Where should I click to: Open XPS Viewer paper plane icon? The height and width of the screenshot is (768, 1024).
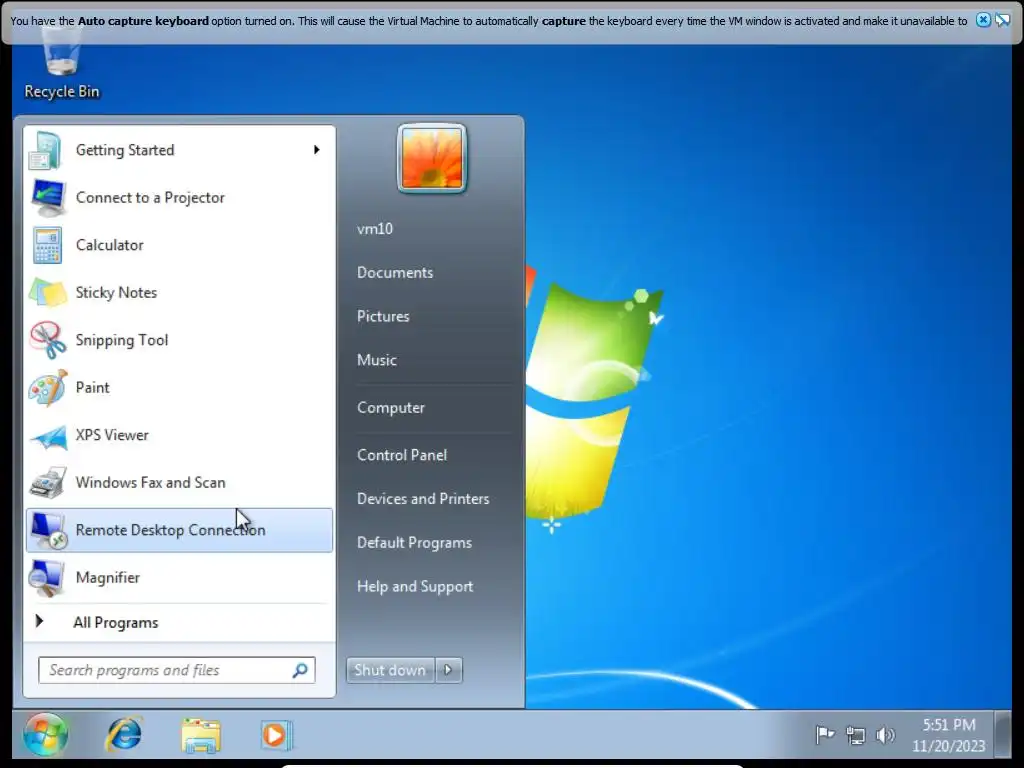pos(47,436)
